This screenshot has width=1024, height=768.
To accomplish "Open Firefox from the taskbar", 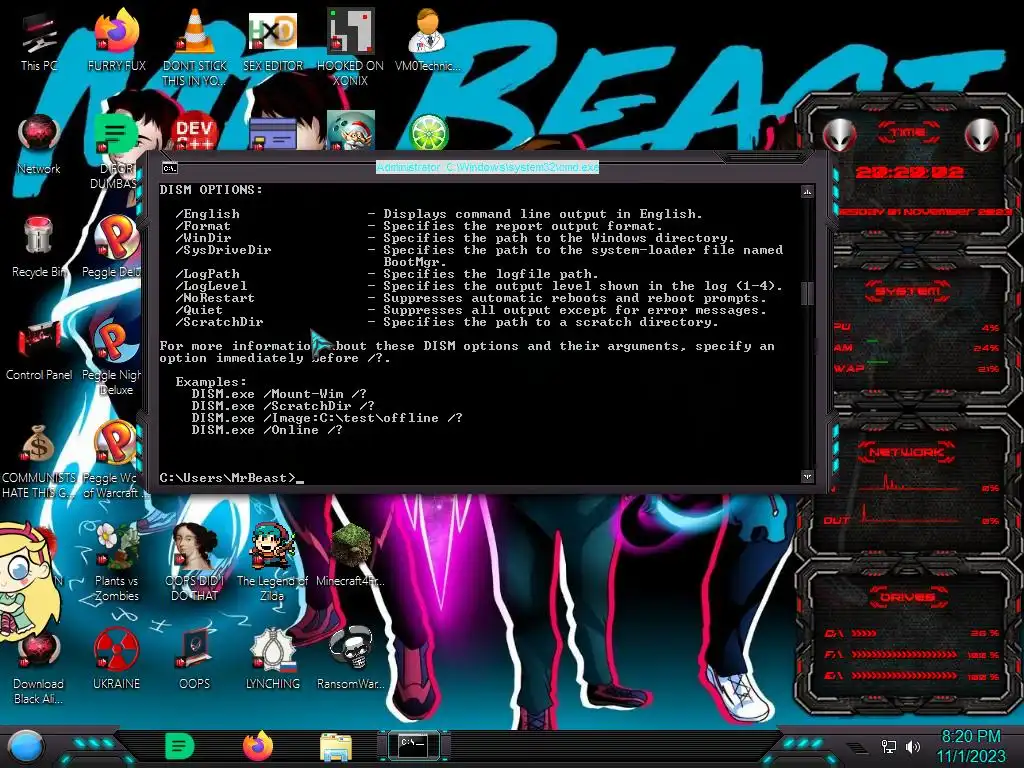I will 258,746.
